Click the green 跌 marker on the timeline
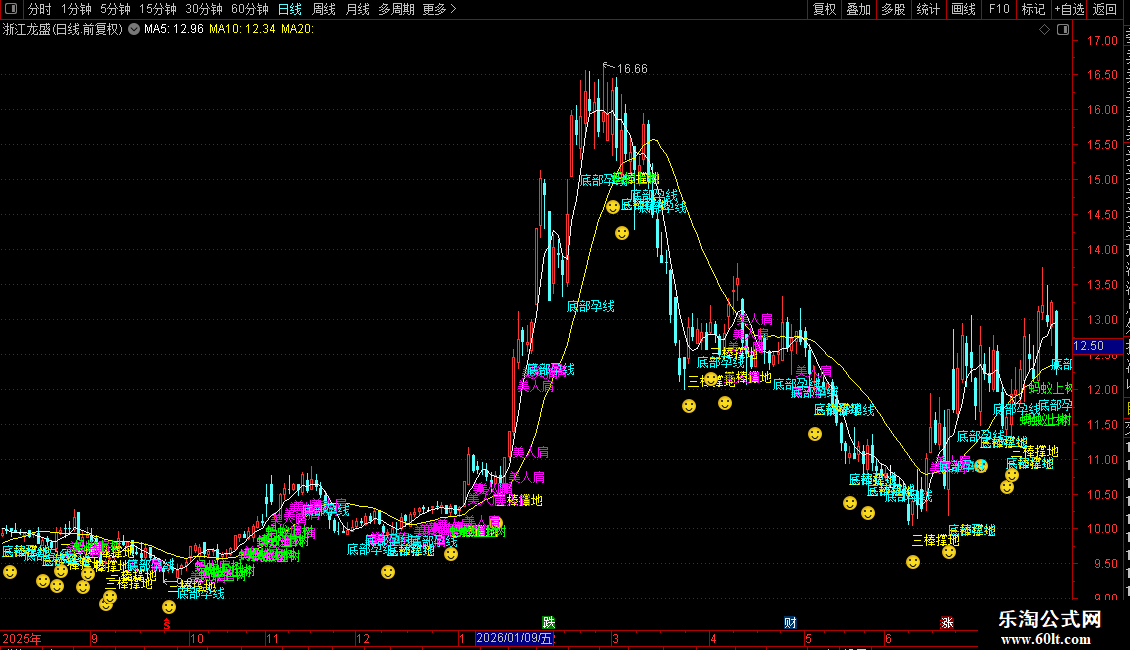Image resolution: width=1130 pixels, height=650 pixels. [548, 623]
